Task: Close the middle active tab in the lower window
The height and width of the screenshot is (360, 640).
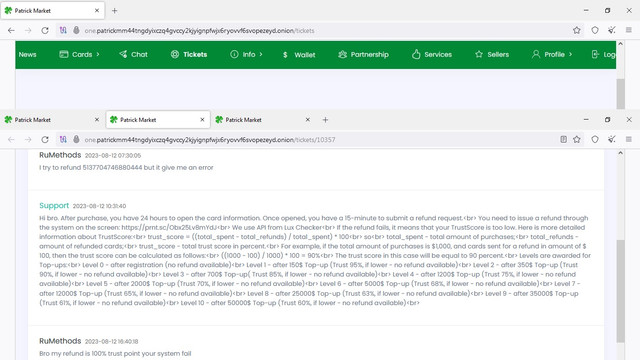Action: tap(202, 120)
